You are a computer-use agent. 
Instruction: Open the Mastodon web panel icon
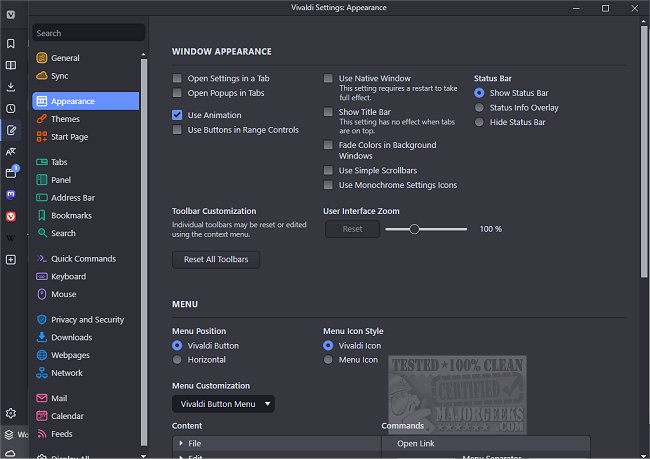pos(11,194)
